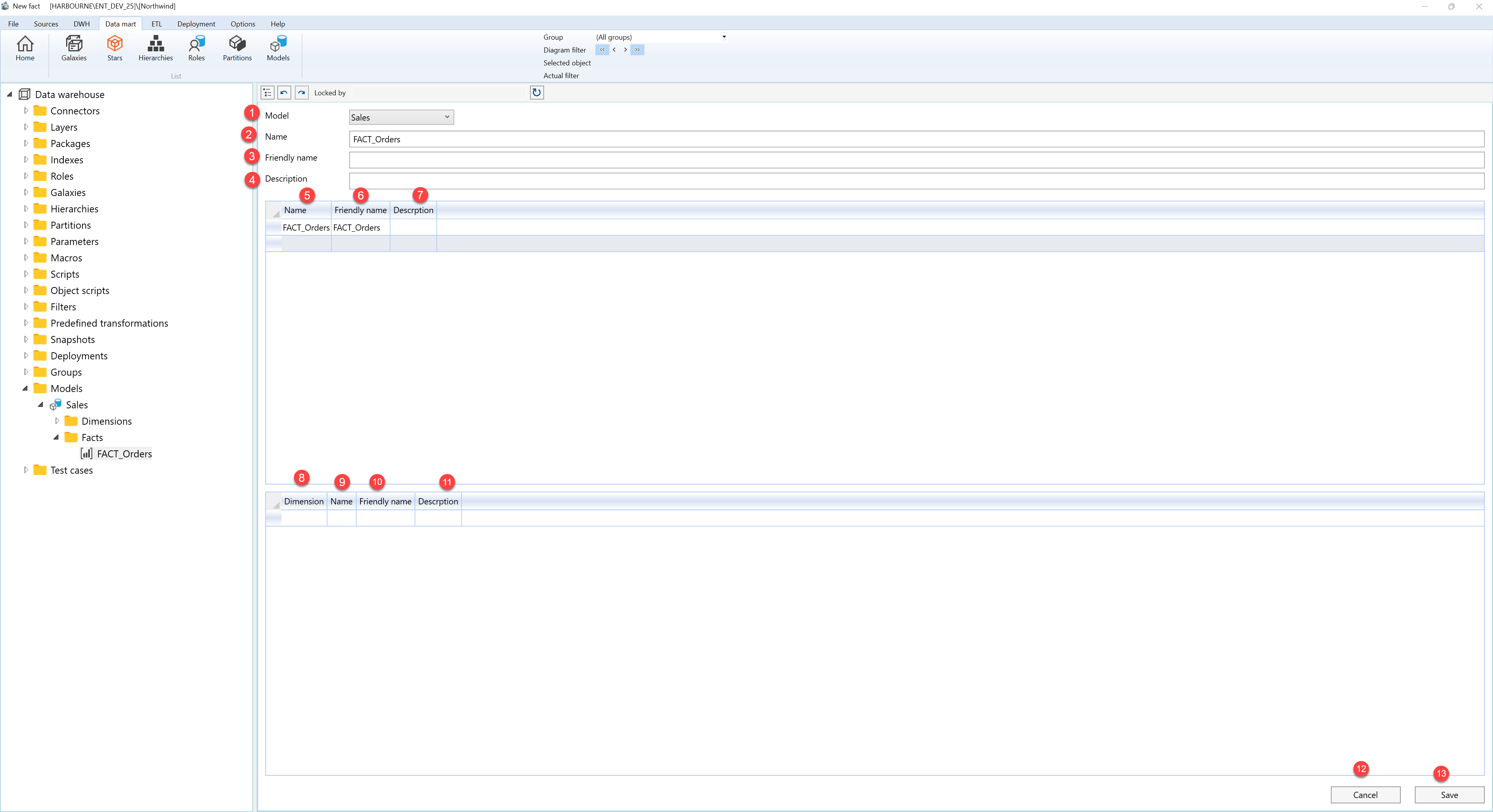
Task: Switch to the Deployment ribbon tab
Action: tap(196, 24)
